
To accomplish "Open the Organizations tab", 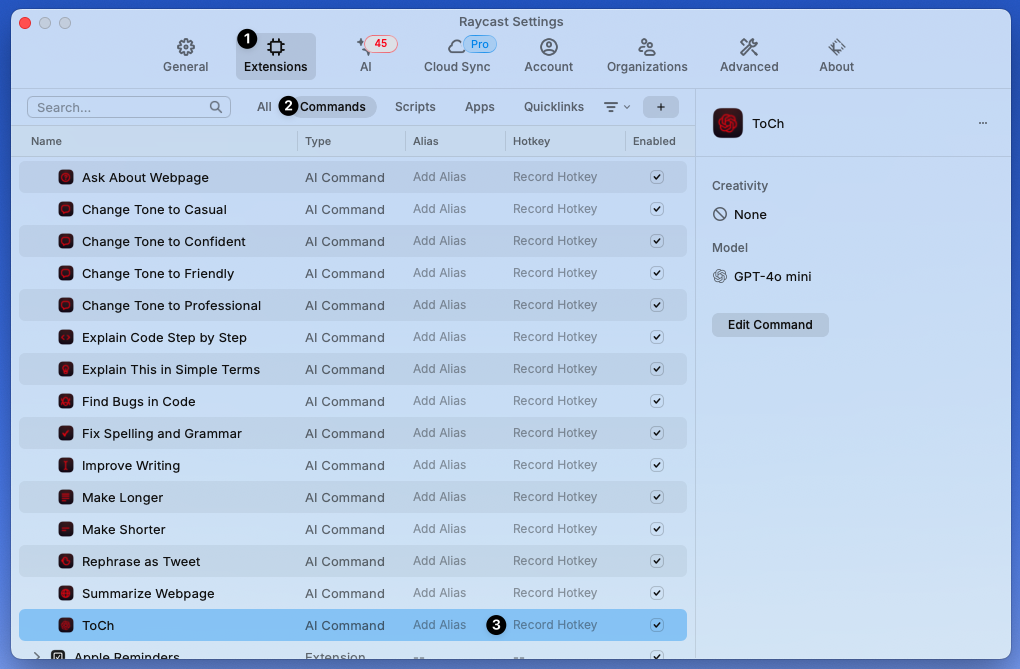I will [x=647, y=56].
